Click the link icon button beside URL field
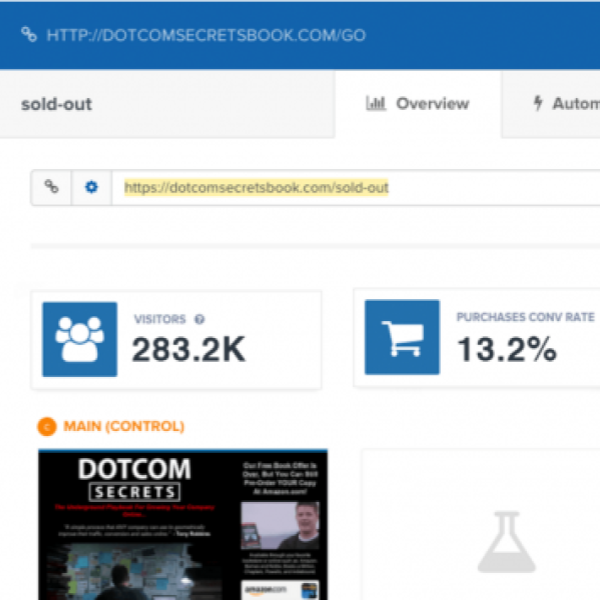 click(51, 187)
